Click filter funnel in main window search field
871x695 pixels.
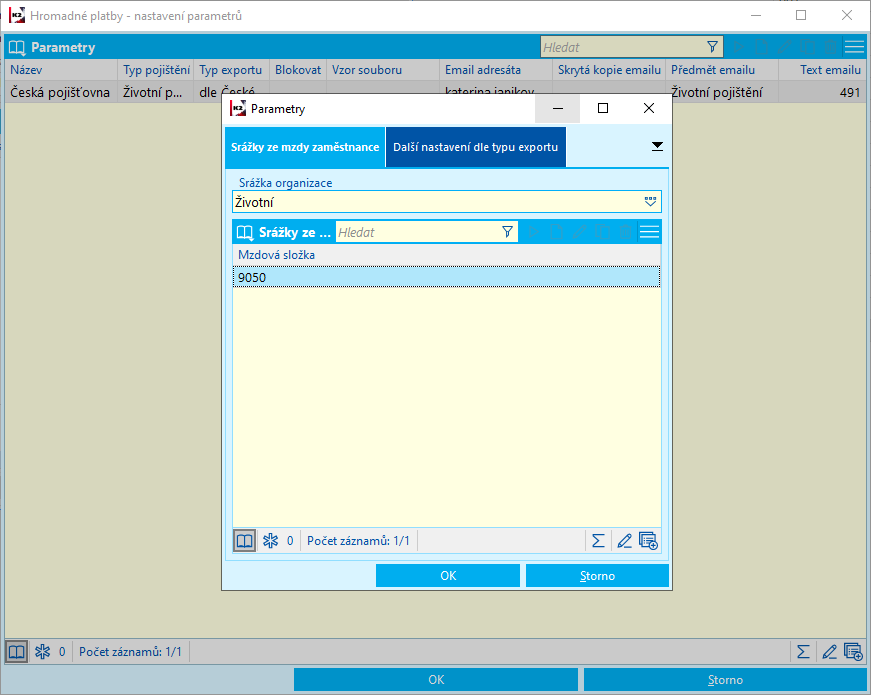[712, 47]
